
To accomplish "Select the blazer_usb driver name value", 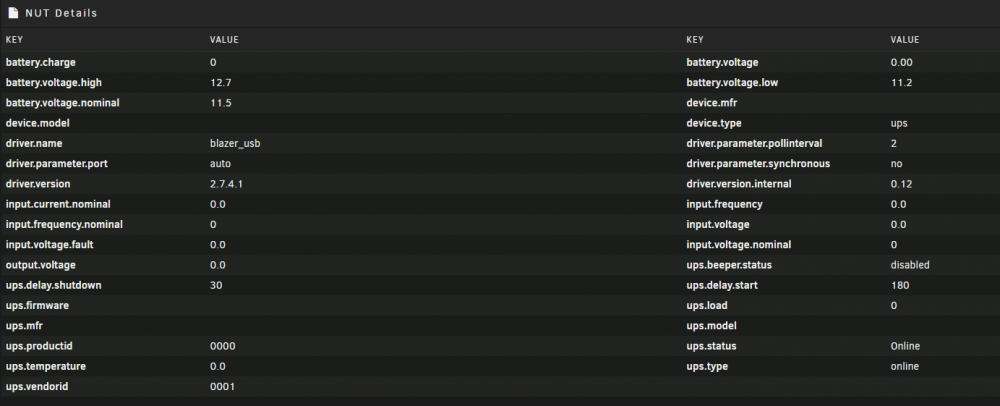I will click(235, 143).
